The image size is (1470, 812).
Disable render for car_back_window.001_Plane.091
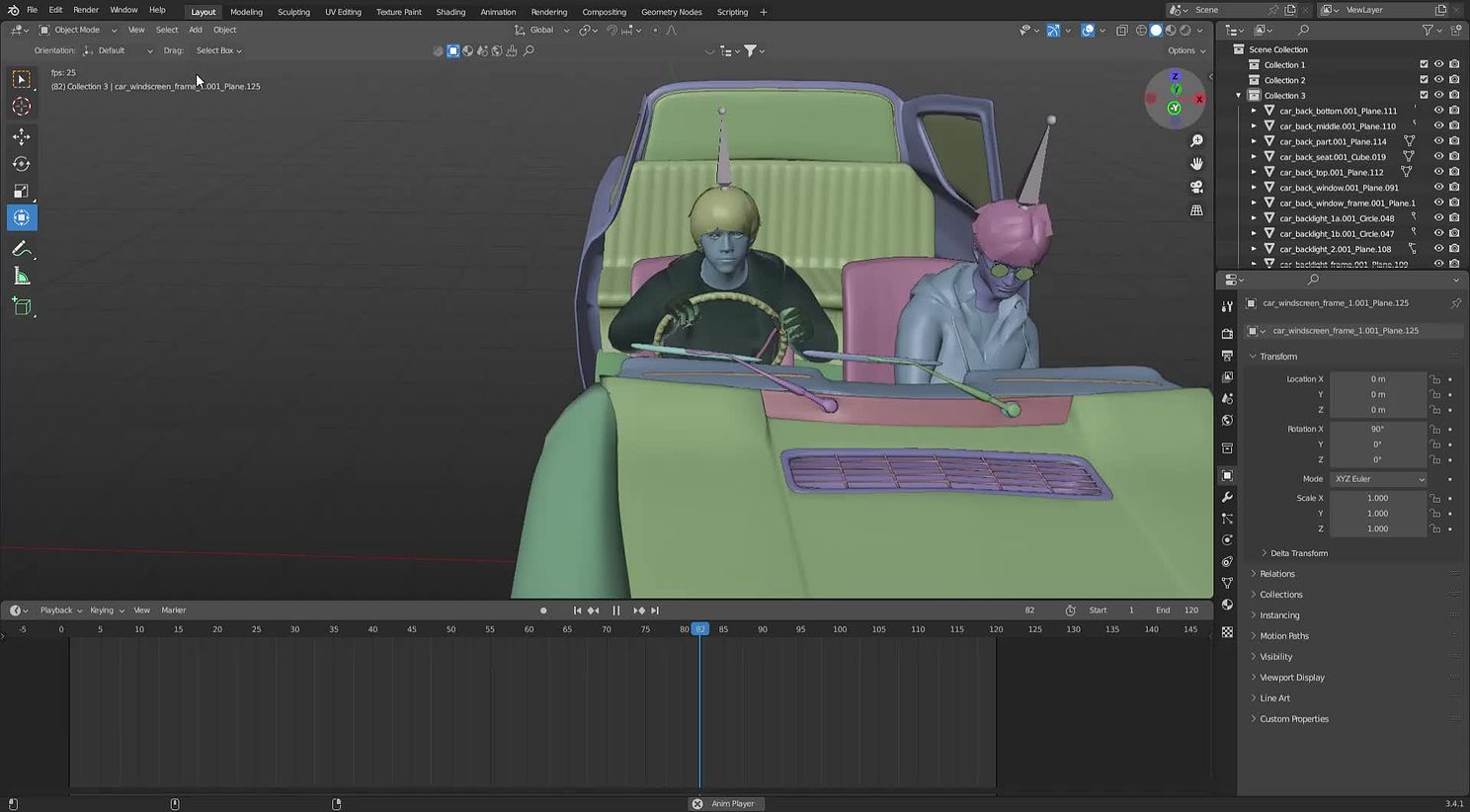click(1454, 188)
